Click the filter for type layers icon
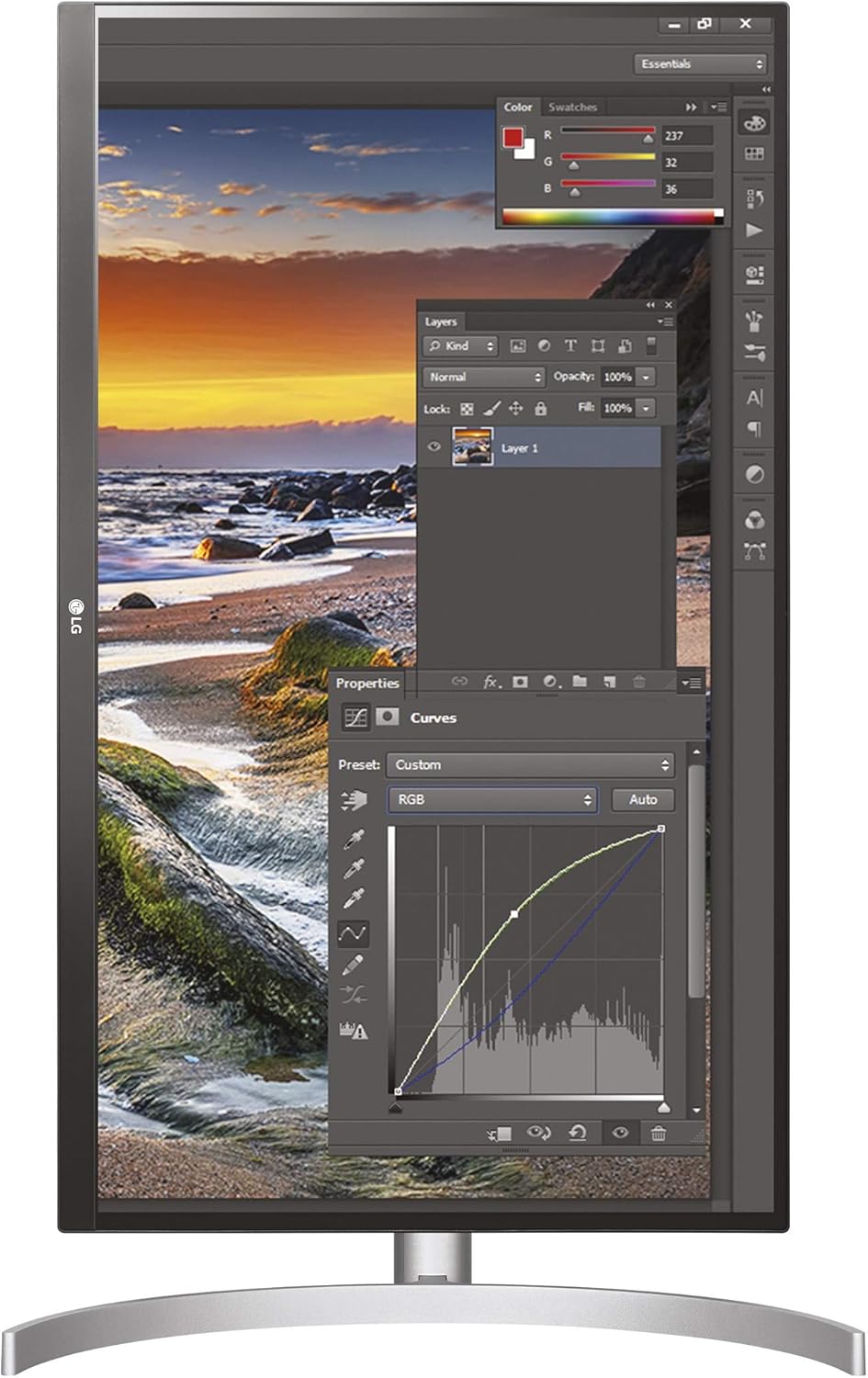The height and width of the screenshot is (1378, 868). point(570,346)
